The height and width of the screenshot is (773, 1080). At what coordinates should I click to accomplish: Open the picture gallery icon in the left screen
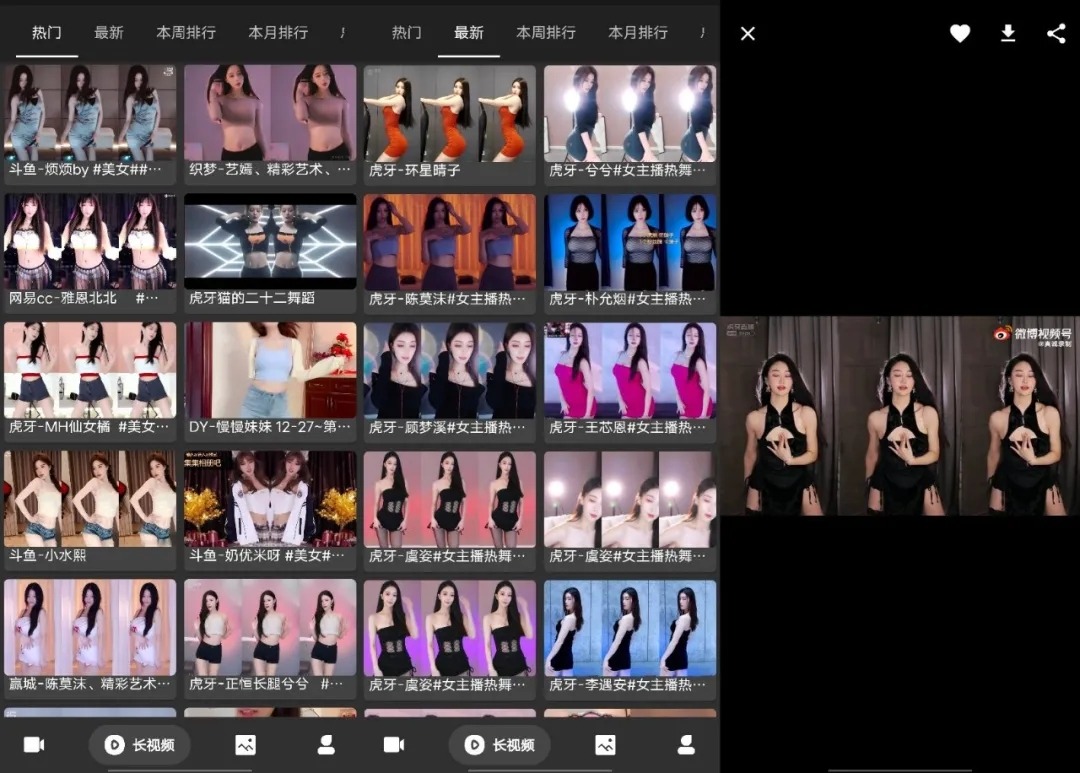245,745
